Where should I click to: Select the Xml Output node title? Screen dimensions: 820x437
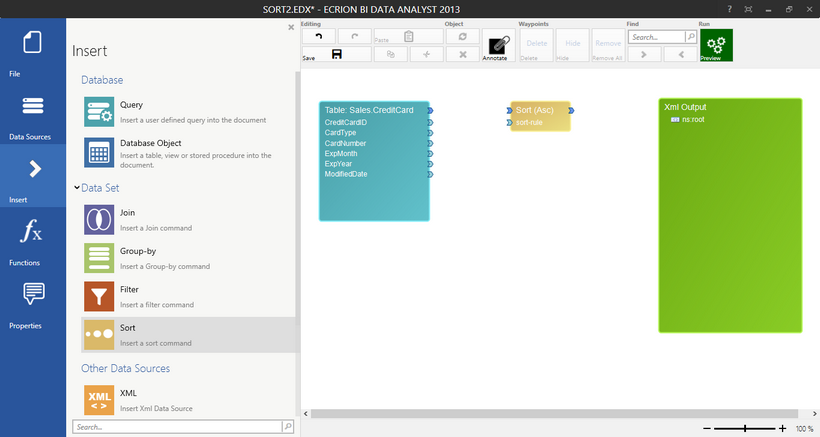[685, 107]
